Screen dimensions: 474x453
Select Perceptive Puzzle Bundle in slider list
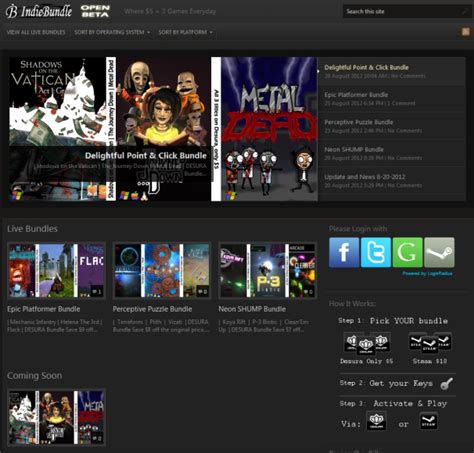point(359,122)
